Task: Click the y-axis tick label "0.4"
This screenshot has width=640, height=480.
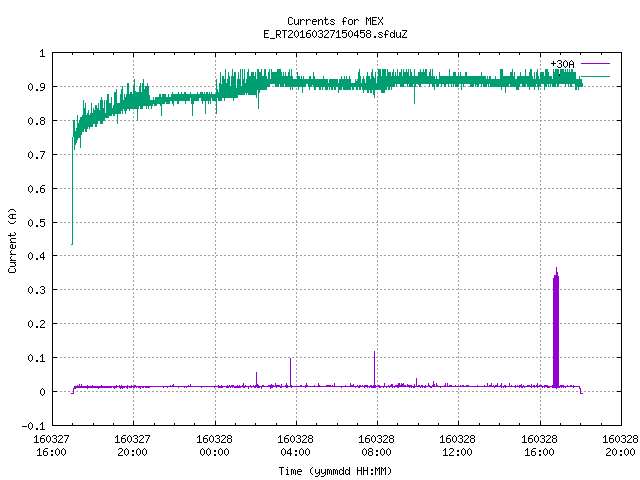Action: tap(36, 256)
